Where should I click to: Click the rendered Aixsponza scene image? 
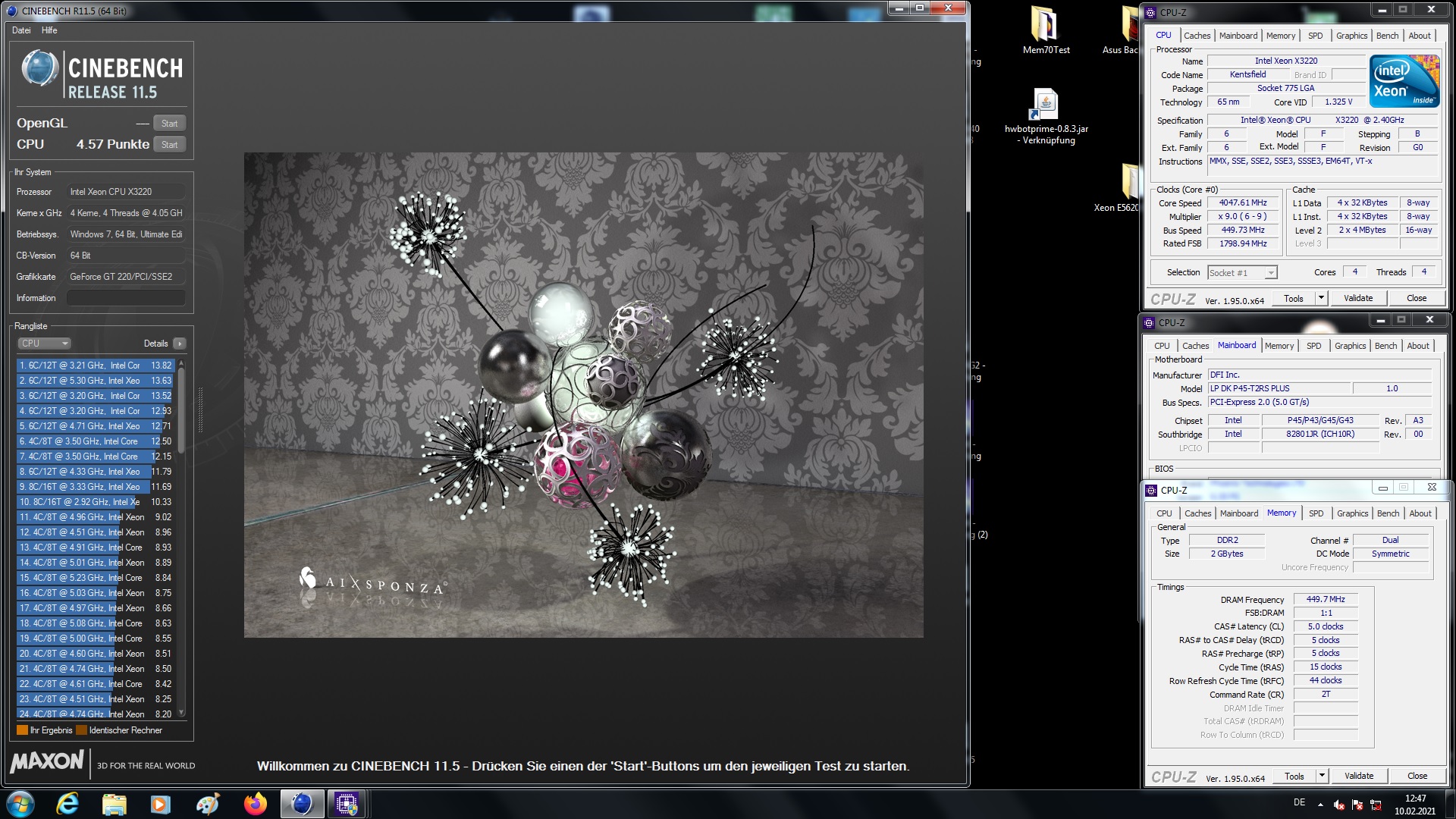[583, 395]
